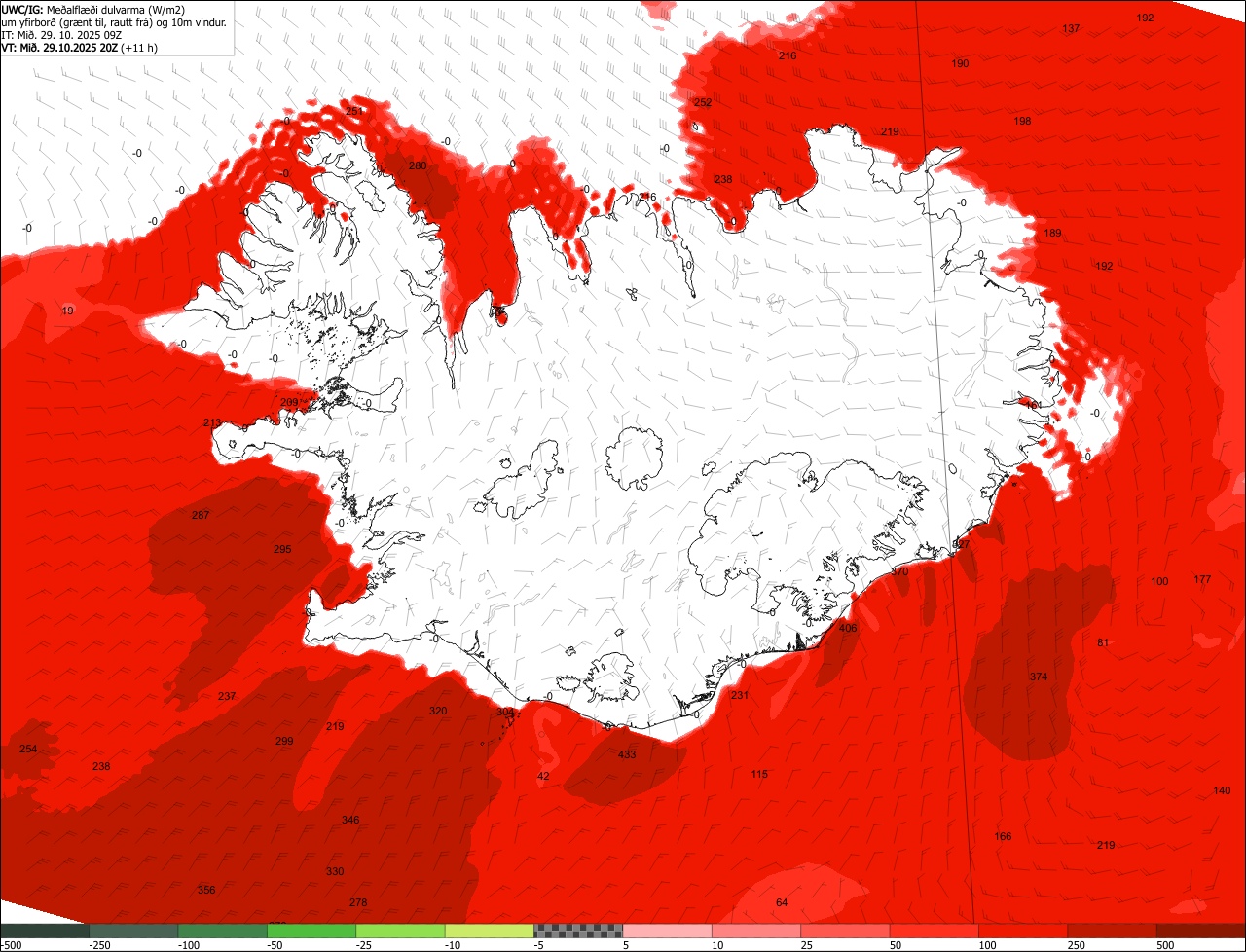Click the legend swatch between -250 and -100

pyautogui.click(x=134, y=931)
